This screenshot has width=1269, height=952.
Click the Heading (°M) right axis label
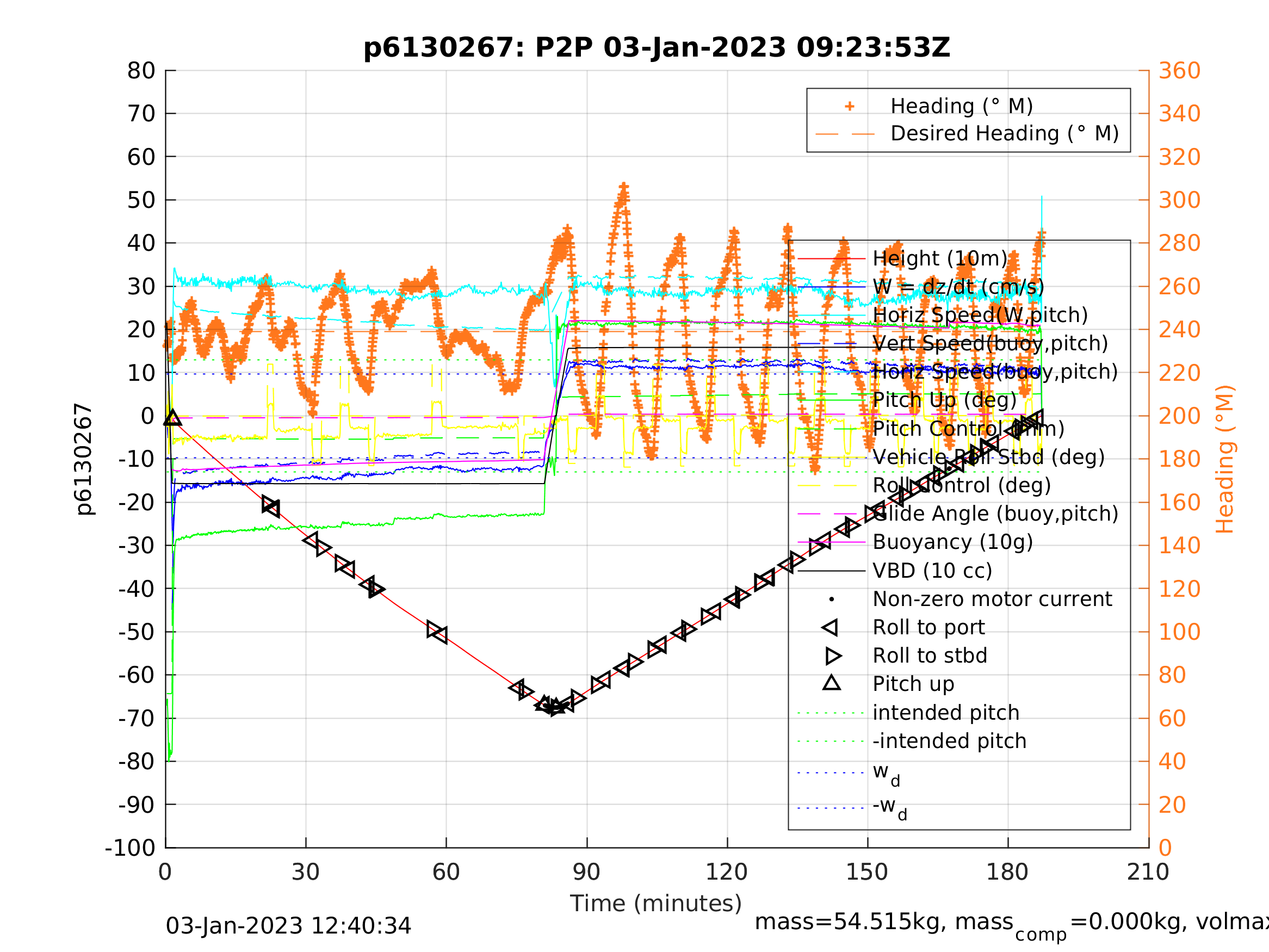tap(1224, 459)
